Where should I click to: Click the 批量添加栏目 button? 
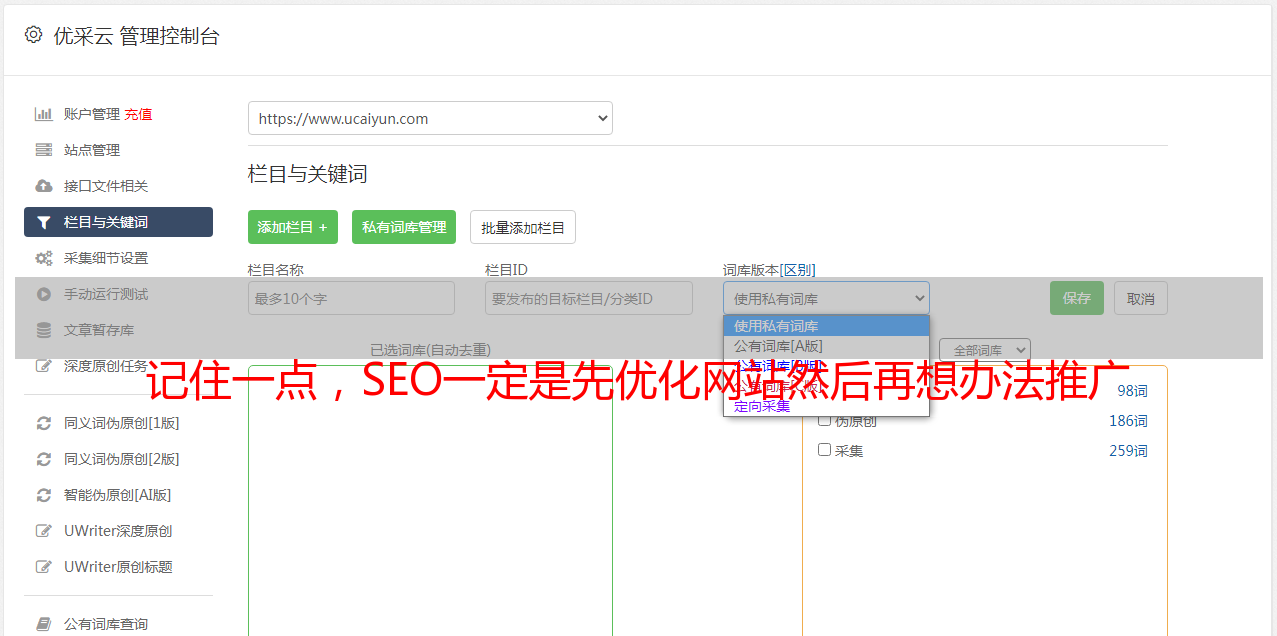tap(523, 227)
